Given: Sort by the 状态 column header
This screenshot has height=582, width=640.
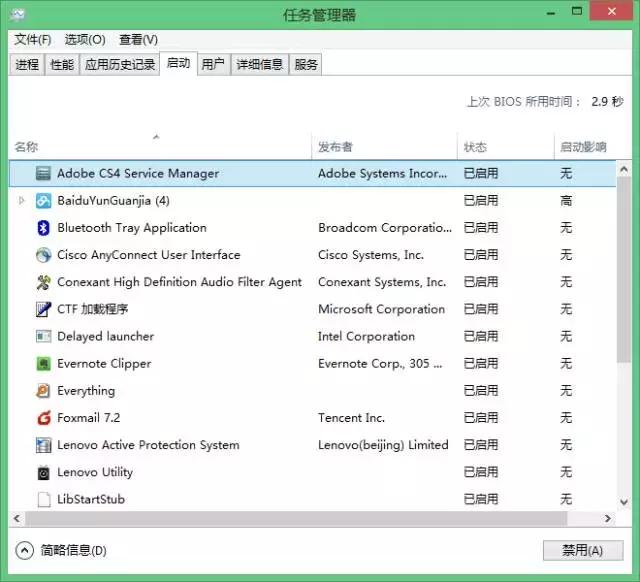Looking at the screenshot, I should [x=505, y=146].
